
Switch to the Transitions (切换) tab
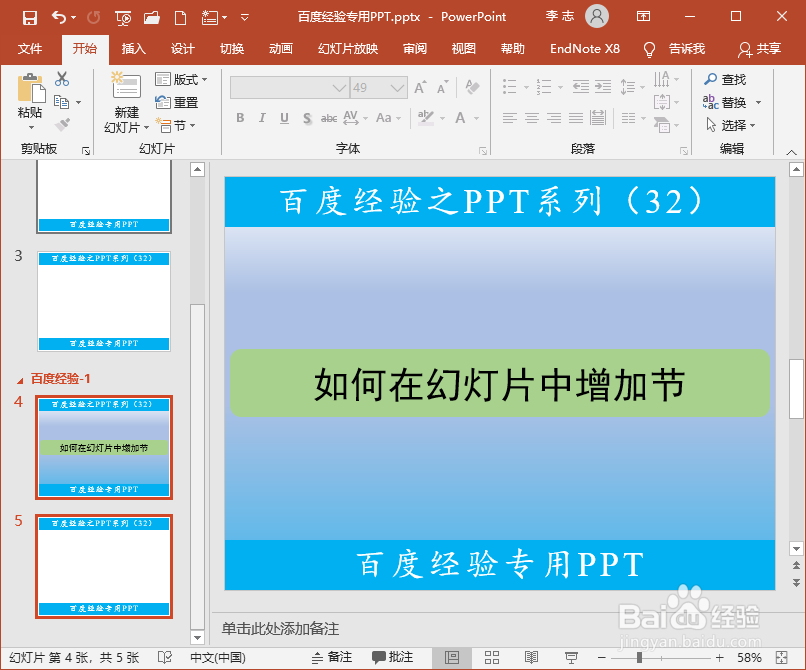(x=232, y=49)
